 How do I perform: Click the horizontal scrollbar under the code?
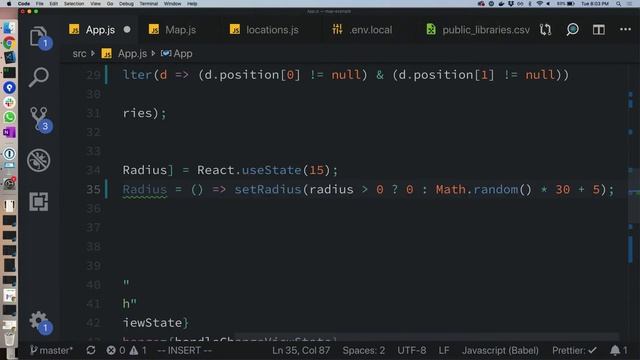(x=427, y=337)
